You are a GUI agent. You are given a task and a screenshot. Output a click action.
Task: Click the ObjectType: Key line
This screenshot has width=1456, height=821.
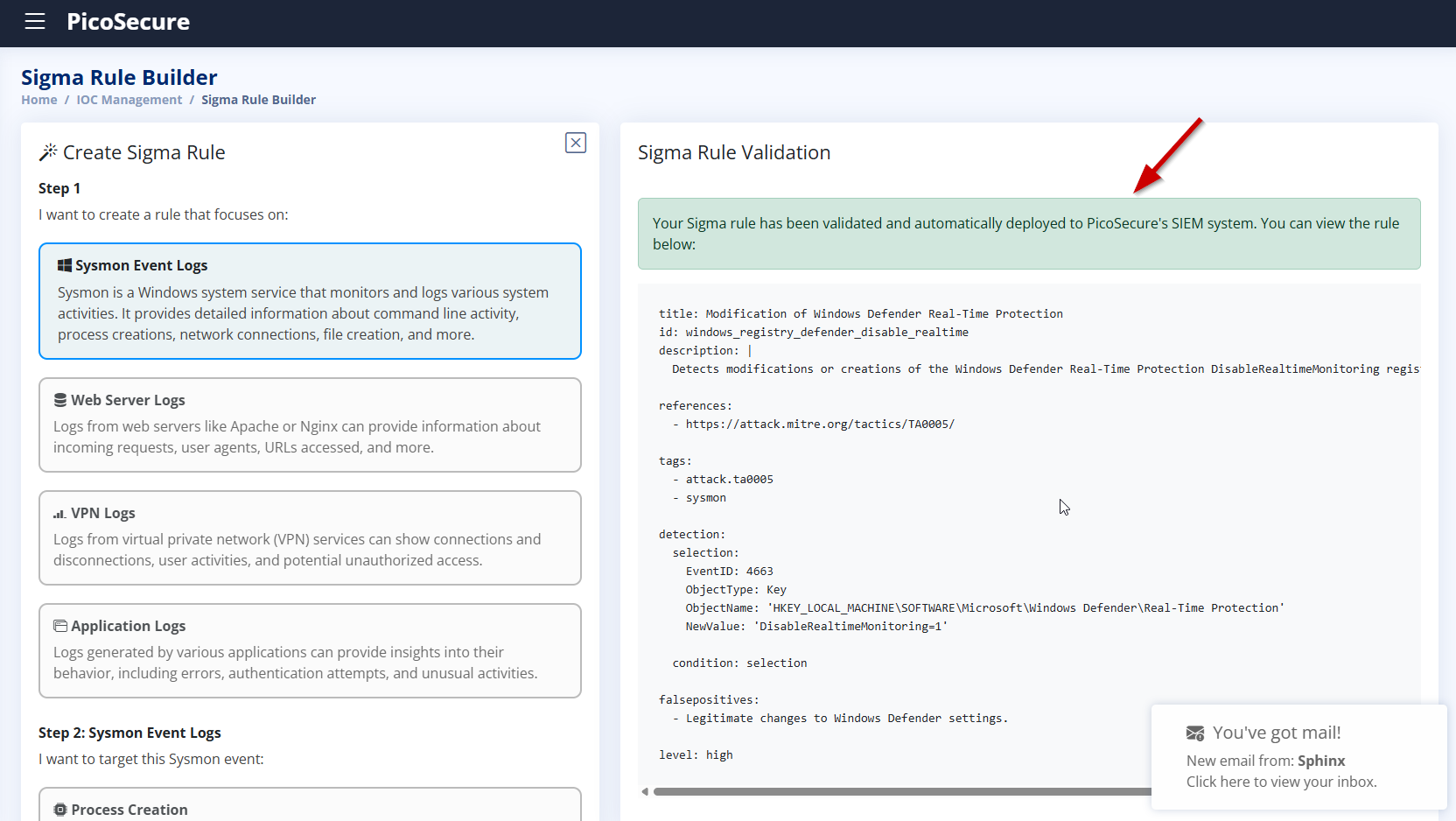(x=736, y=589)
